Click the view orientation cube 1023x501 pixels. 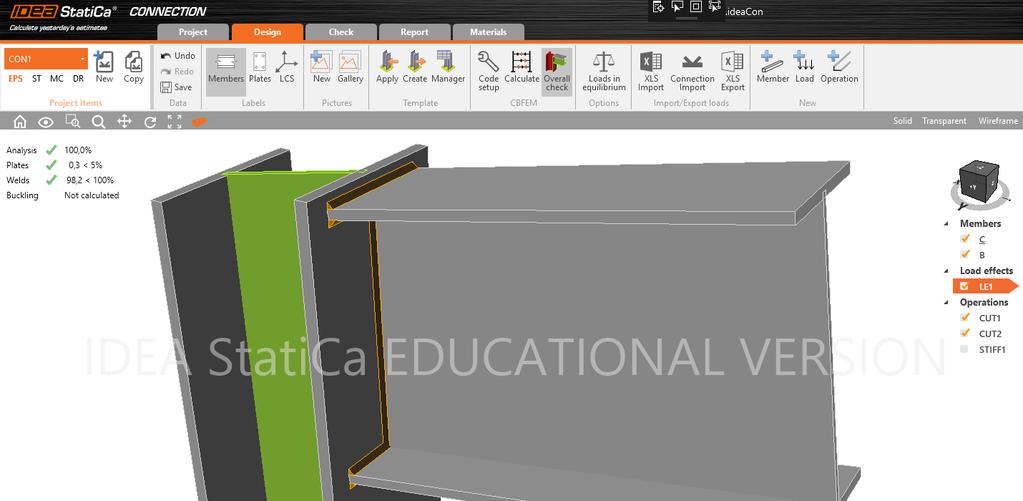(977, 183)
